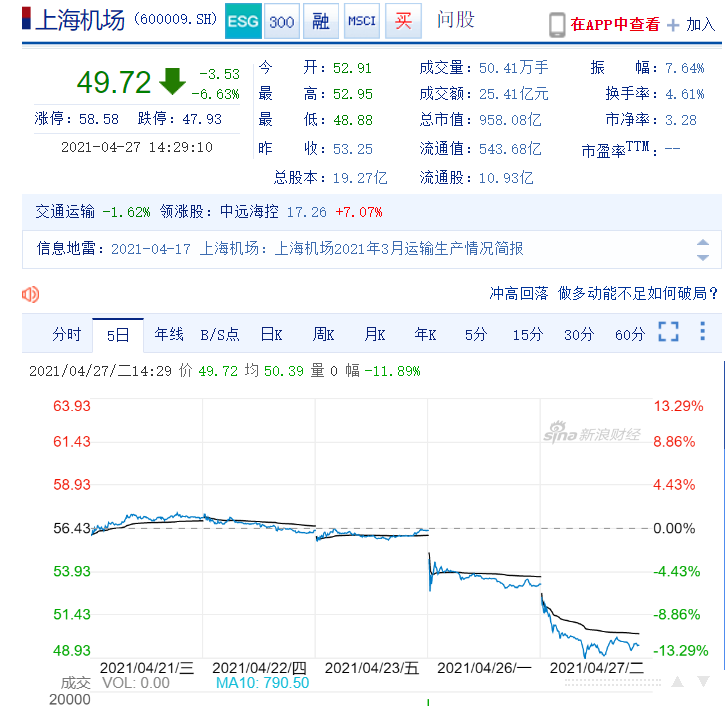
Task: Click the 涨停 58.58 limit-up value
Action: 98,119
